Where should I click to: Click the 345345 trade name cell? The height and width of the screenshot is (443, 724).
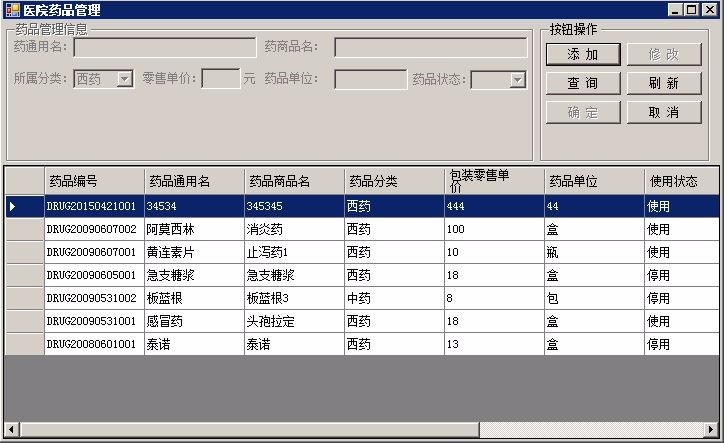[x=295, y=206]
